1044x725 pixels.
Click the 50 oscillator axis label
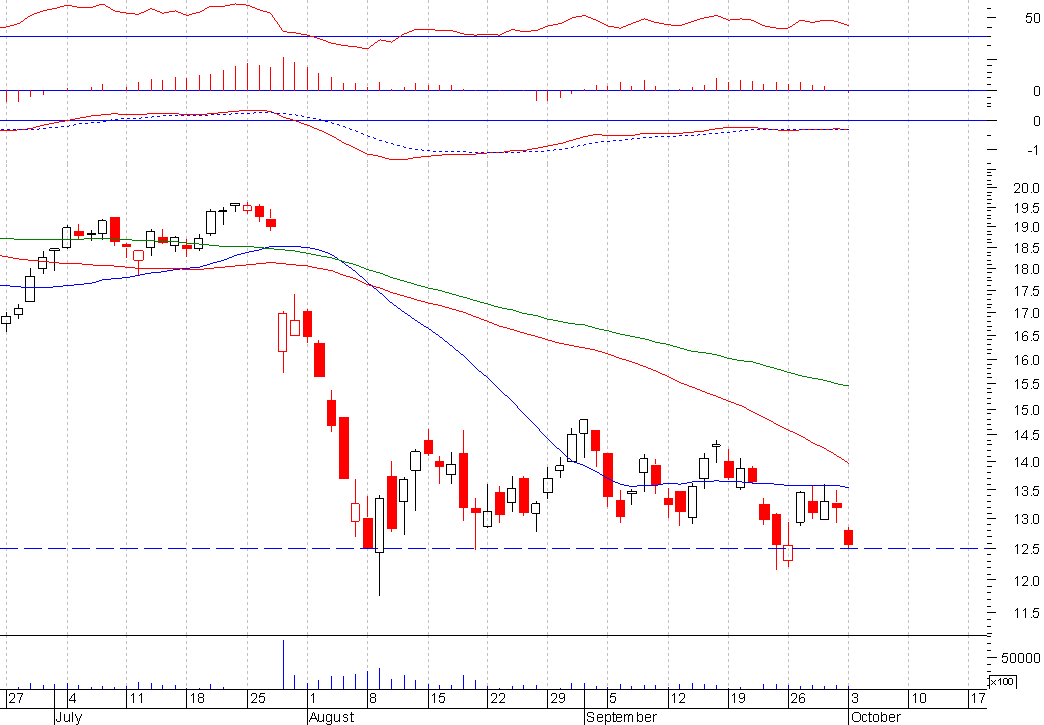(x=1033, y=19)
